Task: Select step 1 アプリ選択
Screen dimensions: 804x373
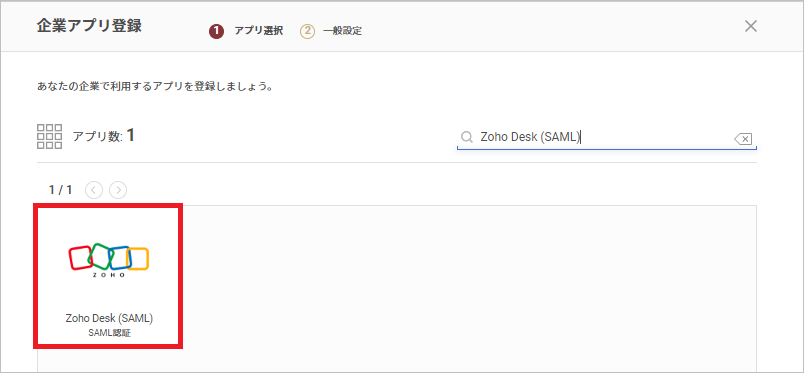Action: coord(246,31)
